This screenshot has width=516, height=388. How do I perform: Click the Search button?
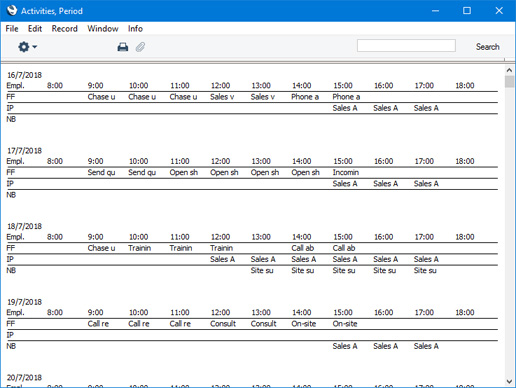(x=488, y=47)
